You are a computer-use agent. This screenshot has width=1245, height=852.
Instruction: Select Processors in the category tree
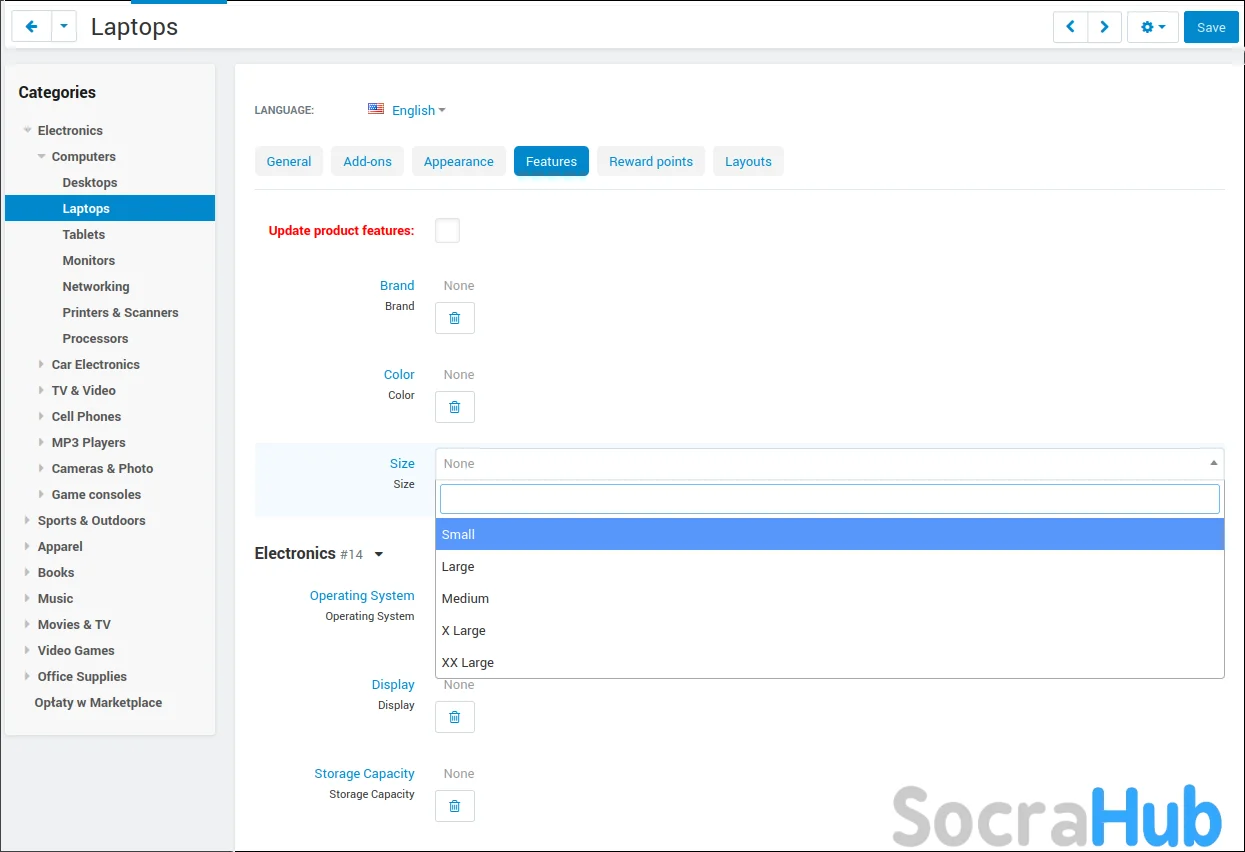(95, 338)
